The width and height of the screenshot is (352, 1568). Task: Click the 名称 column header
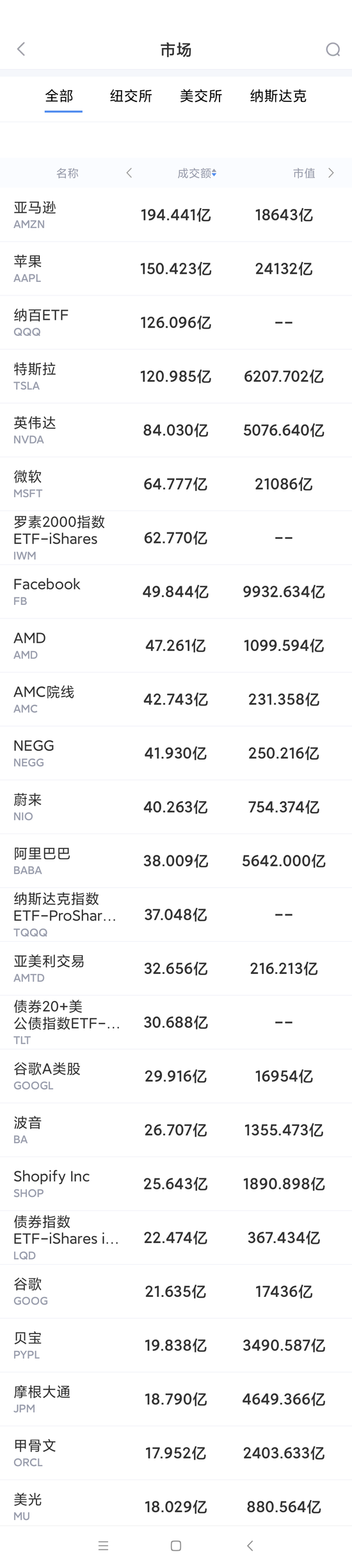[x=67, y=173]
